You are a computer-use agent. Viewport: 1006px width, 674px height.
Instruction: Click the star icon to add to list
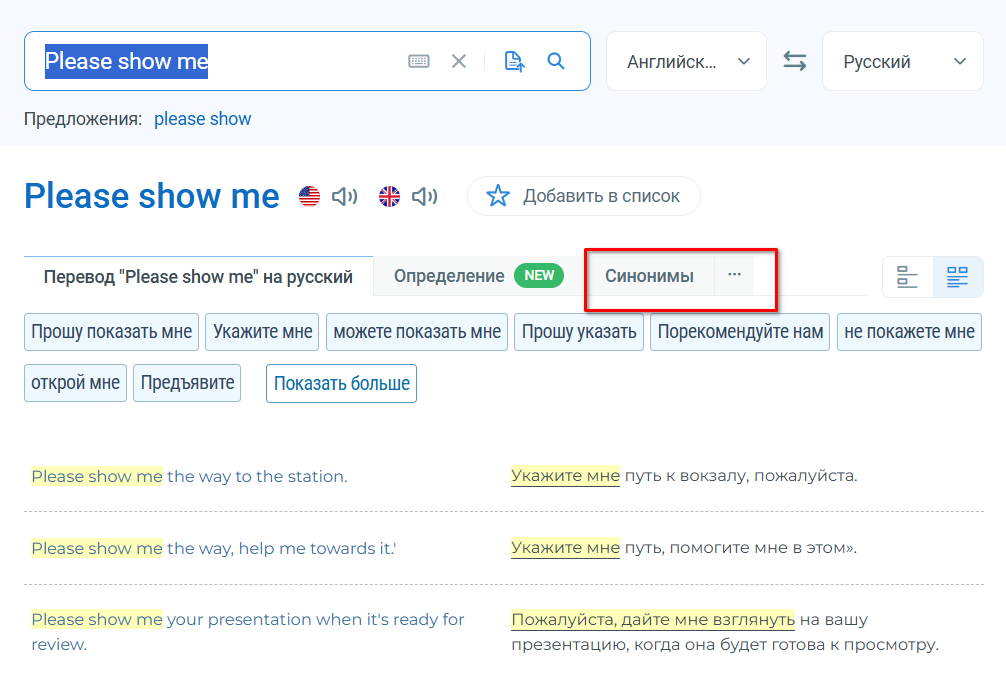[498, 196]
